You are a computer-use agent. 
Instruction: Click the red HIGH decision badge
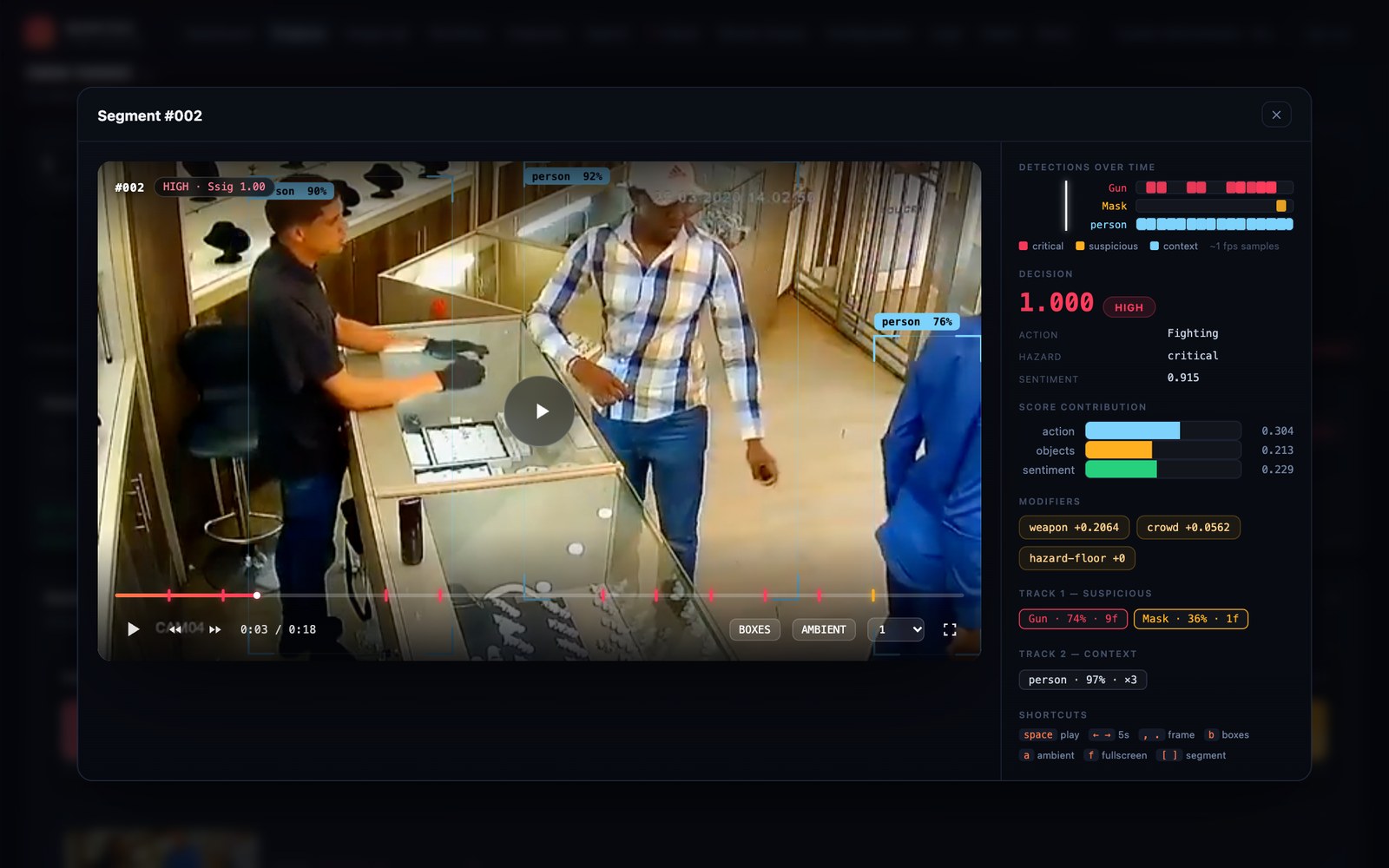click(x=1129, y=307)
